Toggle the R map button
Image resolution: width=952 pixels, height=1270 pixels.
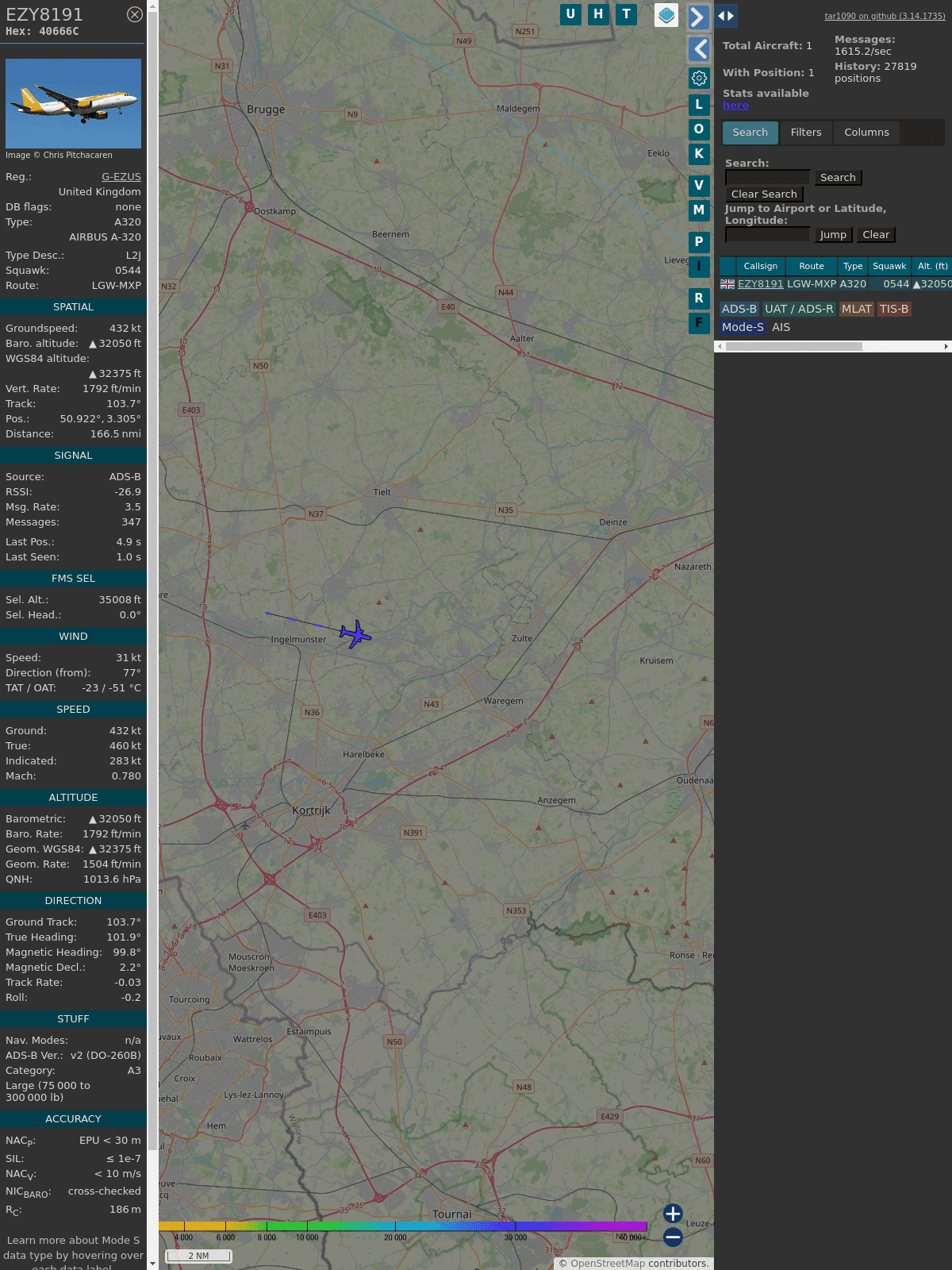[699, 298]
